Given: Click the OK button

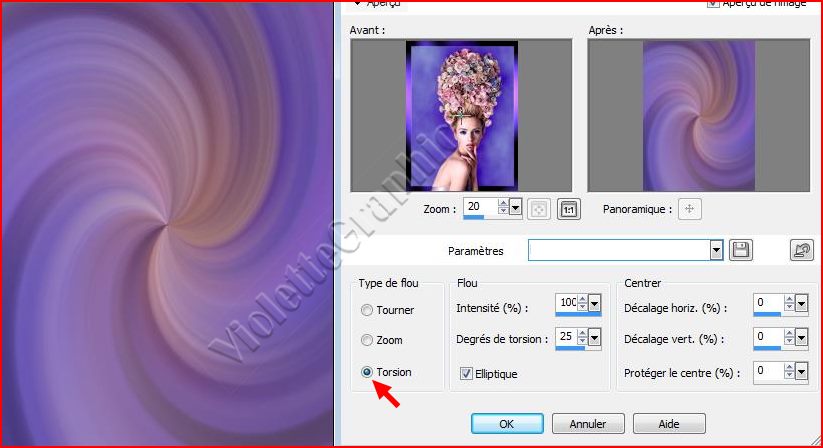Looking at the screenshot, I should coord(507,423).
